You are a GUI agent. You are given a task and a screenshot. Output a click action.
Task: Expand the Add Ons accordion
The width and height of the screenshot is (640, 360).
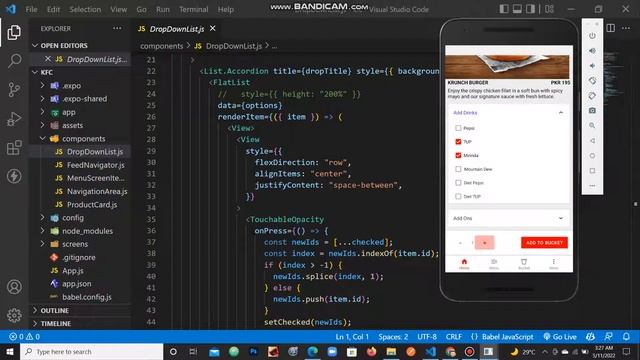[x=509, y=218]
